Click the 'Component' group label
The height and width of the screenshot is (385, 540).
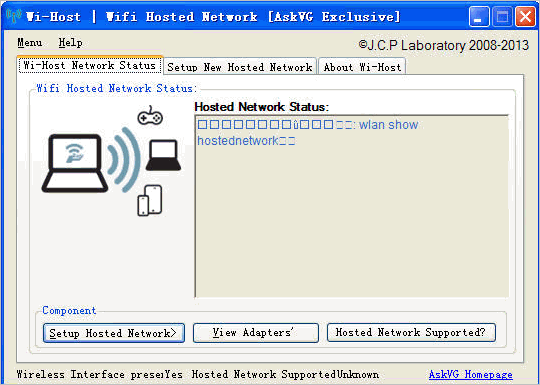[69, 310]
